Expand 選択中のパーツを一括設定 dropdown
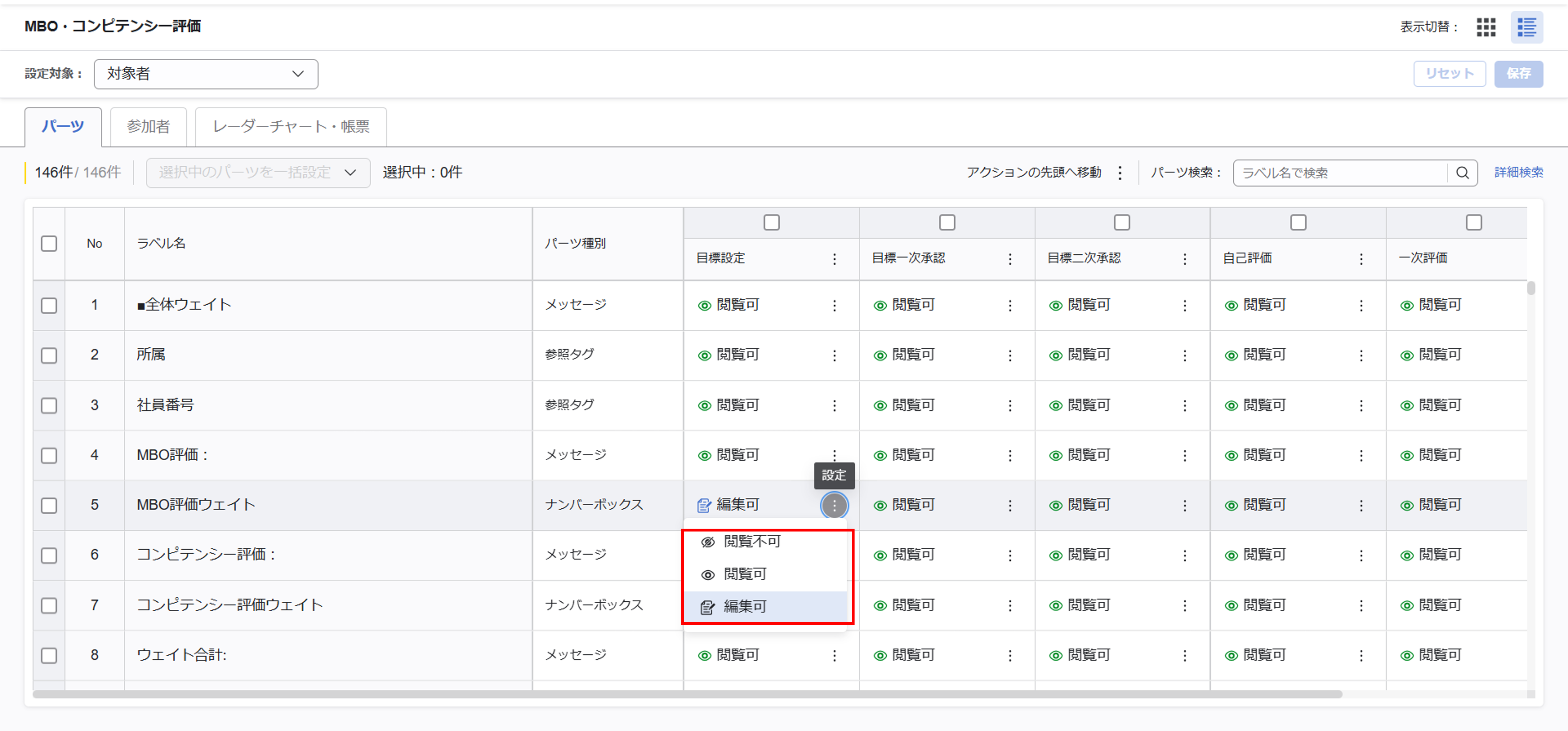Image resolution: width=1568 pixels, height=731 pixels. pos(258,173)
